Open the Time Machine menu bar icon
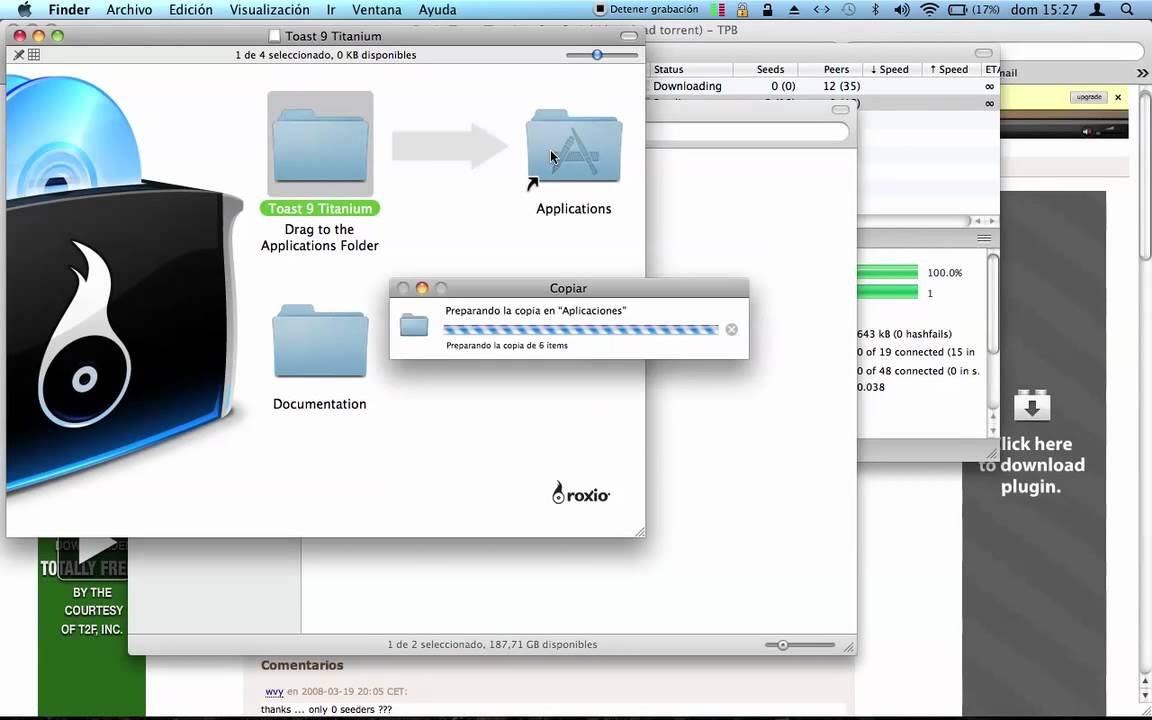The height and width of the screenshot is (720, 1152). 849,10
